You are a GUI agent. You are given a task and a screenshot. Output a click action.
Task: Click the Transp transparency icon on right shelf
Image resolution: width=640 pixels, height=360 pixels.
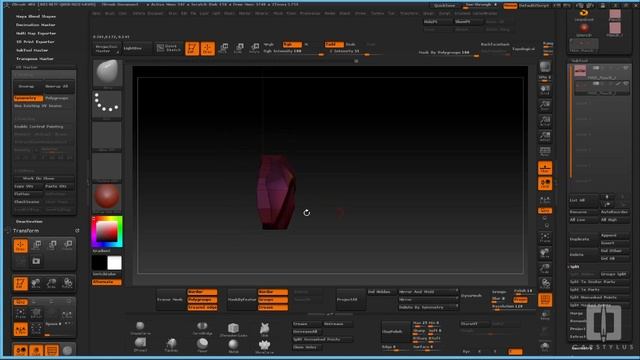click(545, 315)
